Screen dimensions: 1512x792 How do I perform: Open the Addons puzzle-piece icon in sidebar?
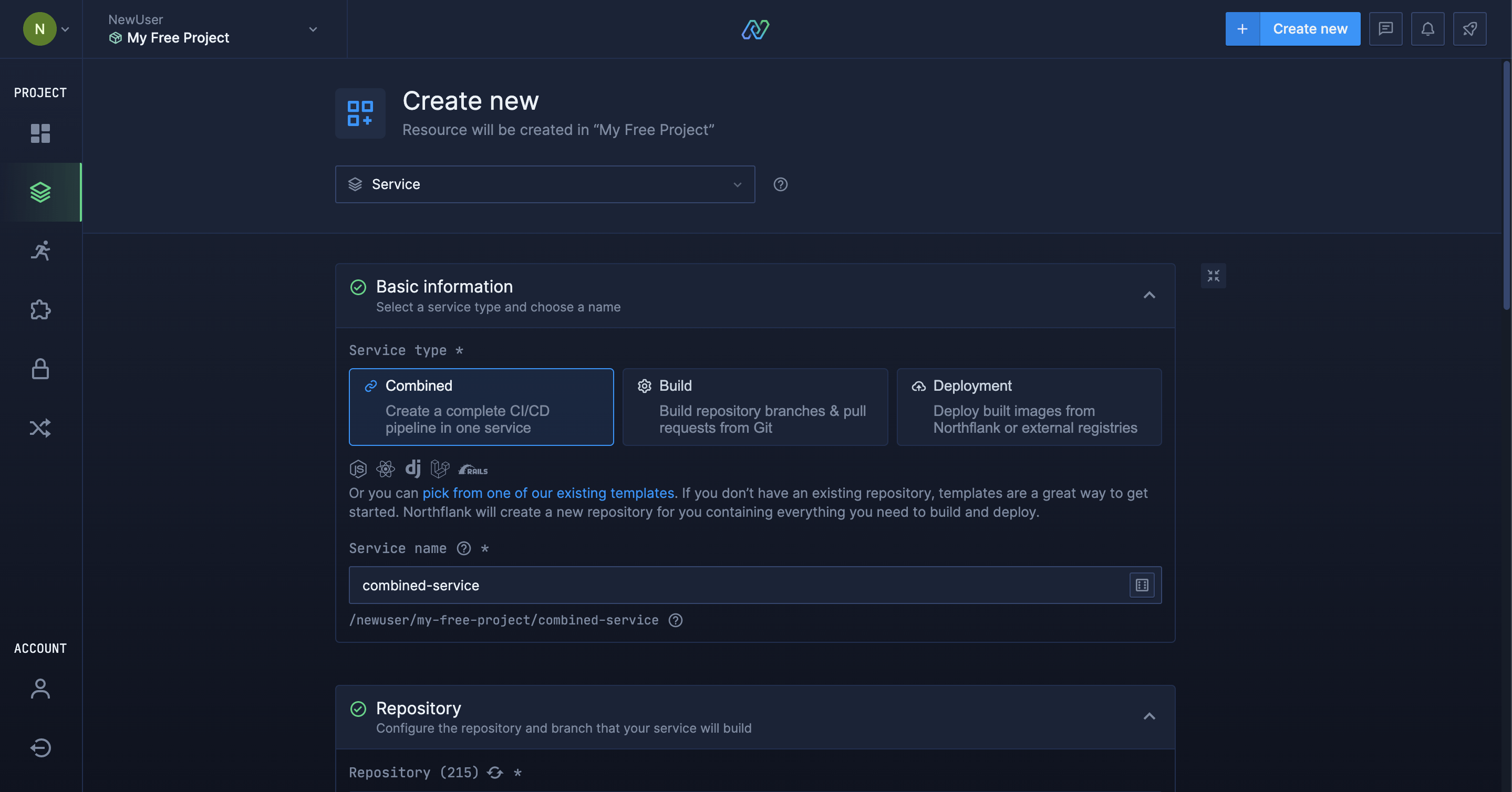40,309
